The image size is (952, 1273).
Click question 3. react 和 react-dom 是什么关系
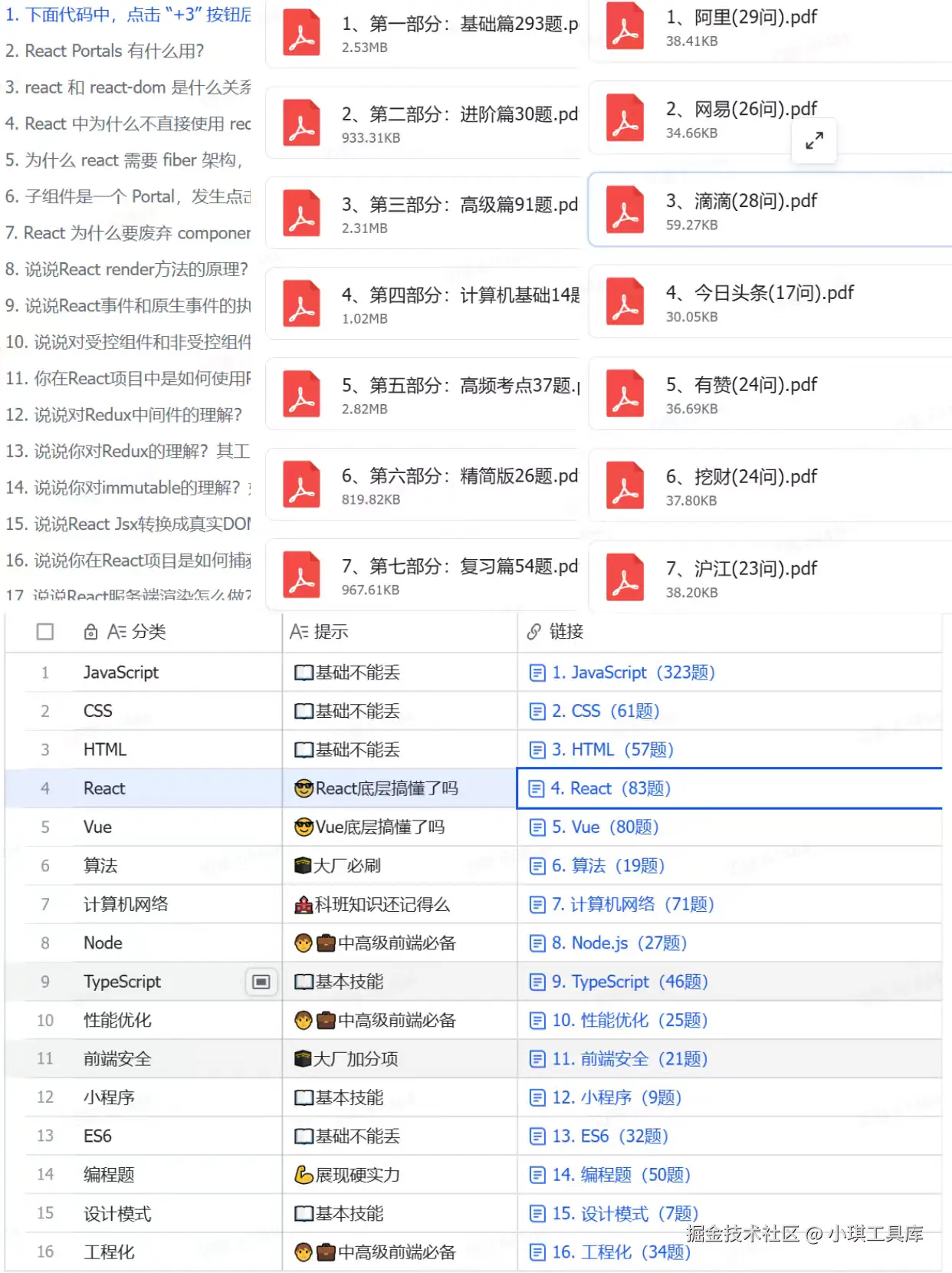tap(128, 87)
